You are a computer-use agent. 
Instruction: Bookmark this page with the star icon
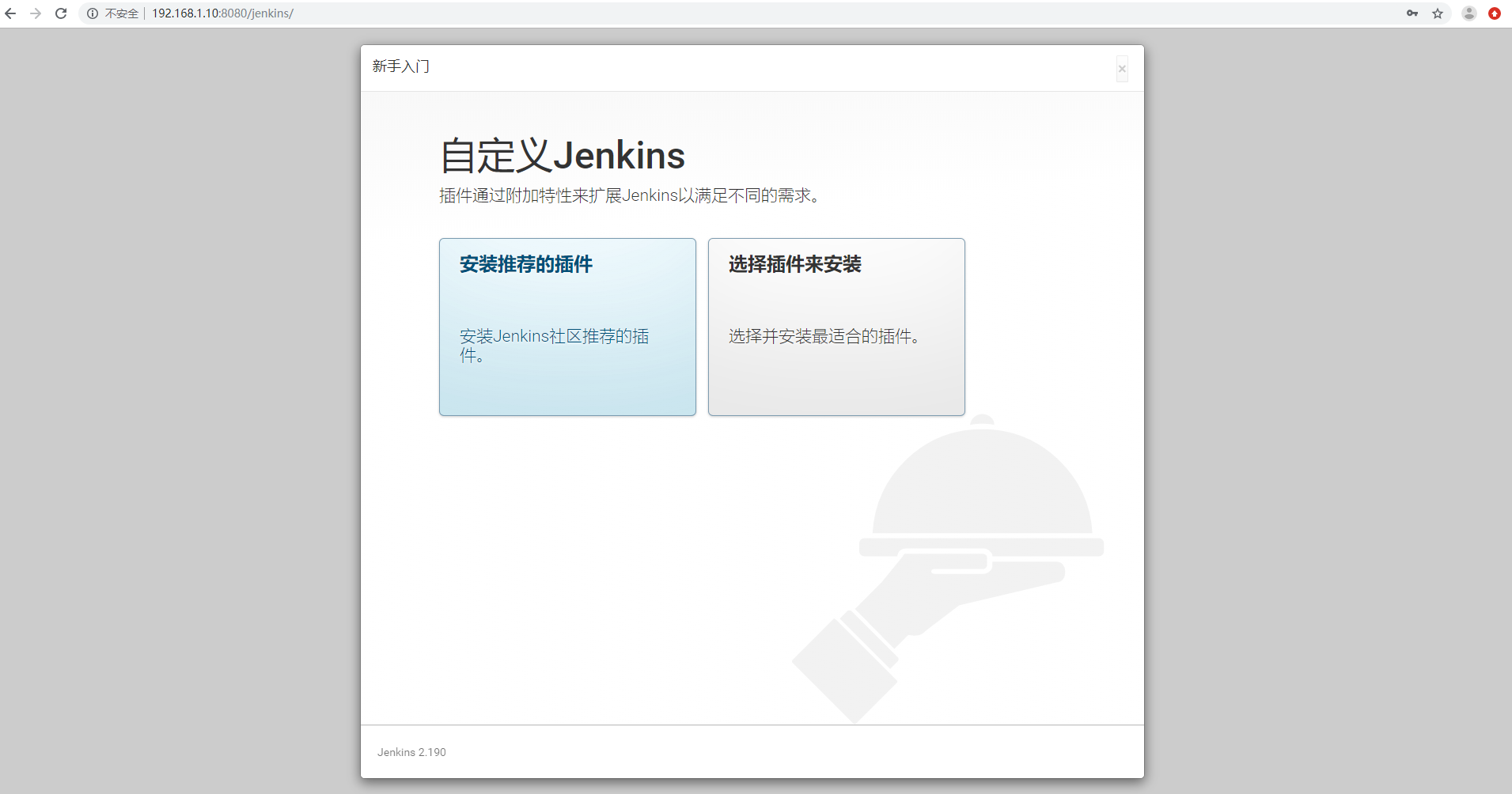coord(1438,13)
